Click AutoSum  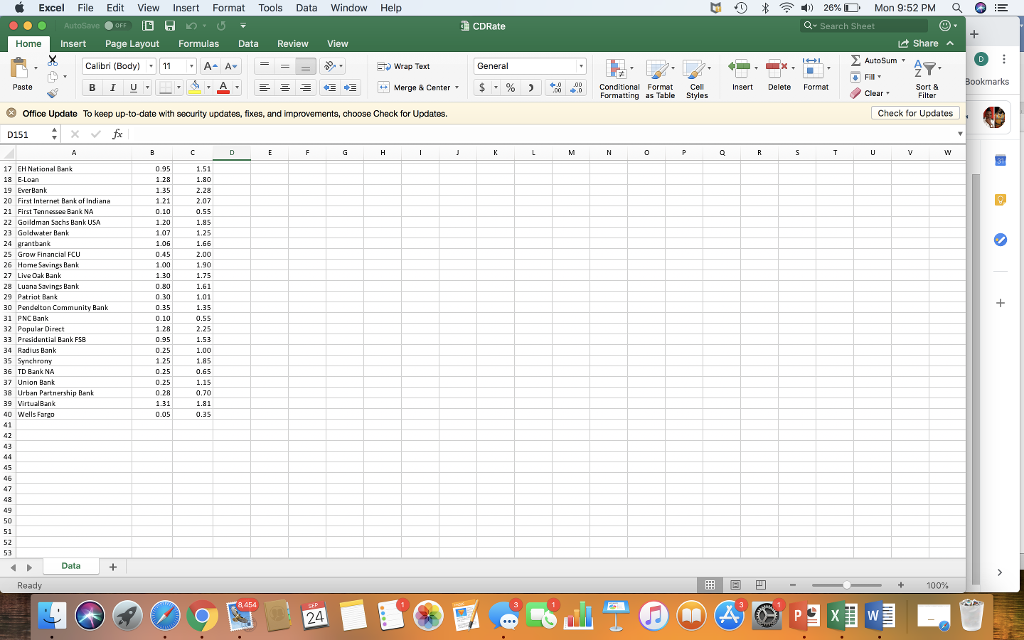[x=874, y=60]
